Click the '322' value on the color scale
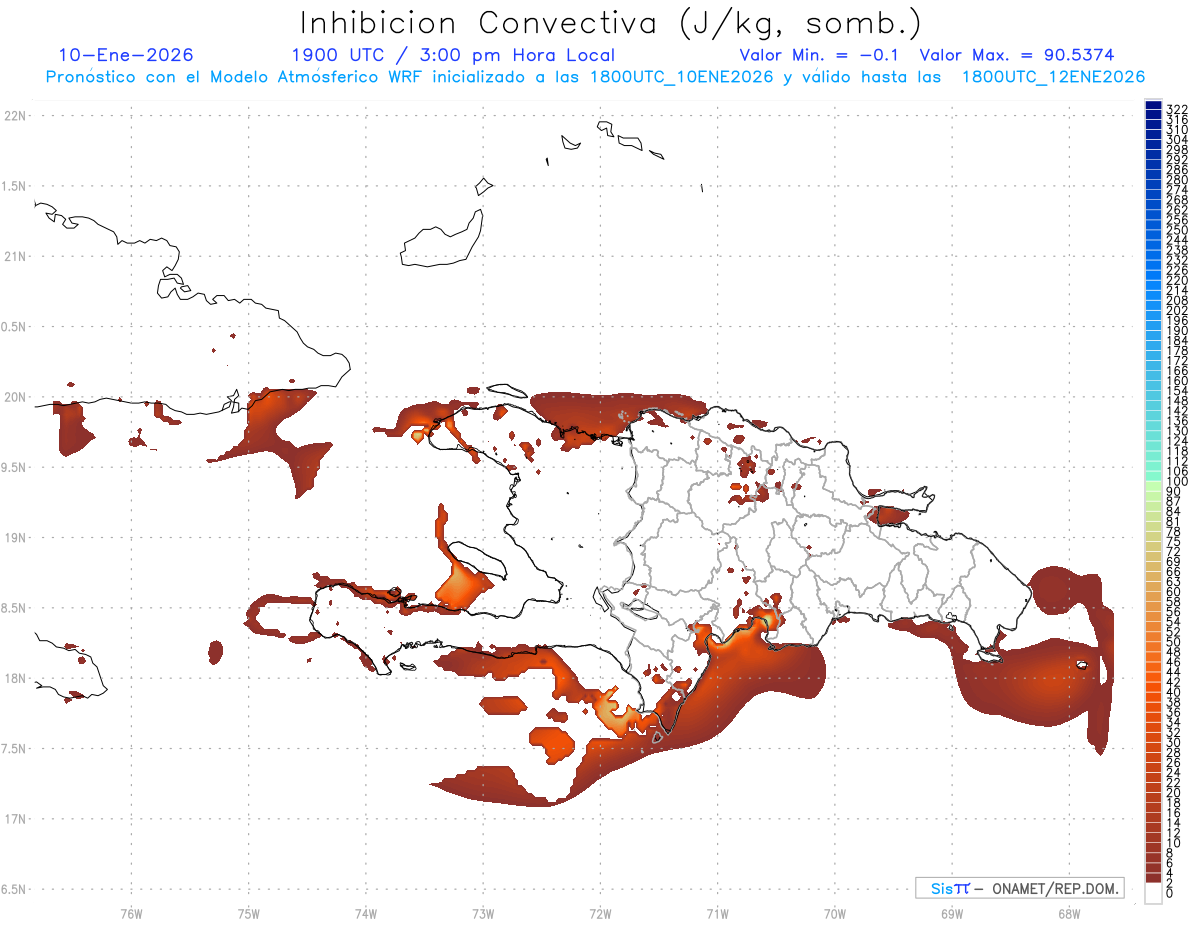Image resolution: width=1200 pixels, height=927 pixels. coord(1176,109)
